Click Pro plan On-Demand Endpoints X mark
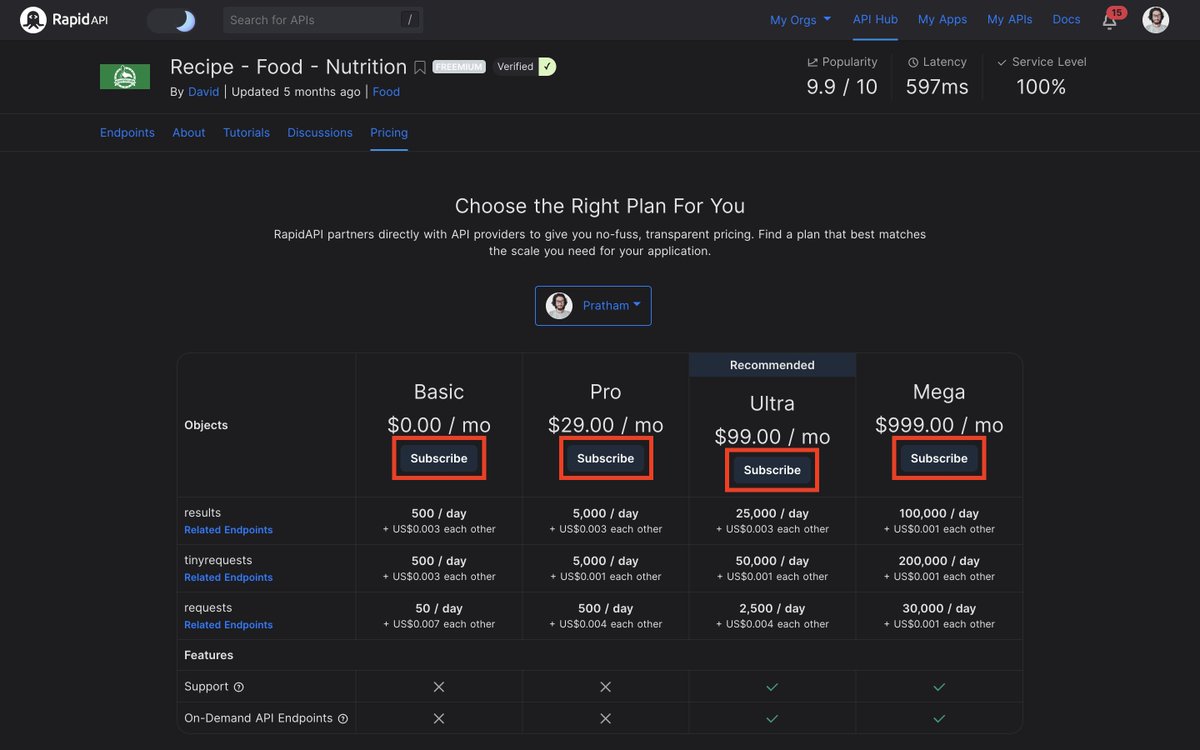 605,719
